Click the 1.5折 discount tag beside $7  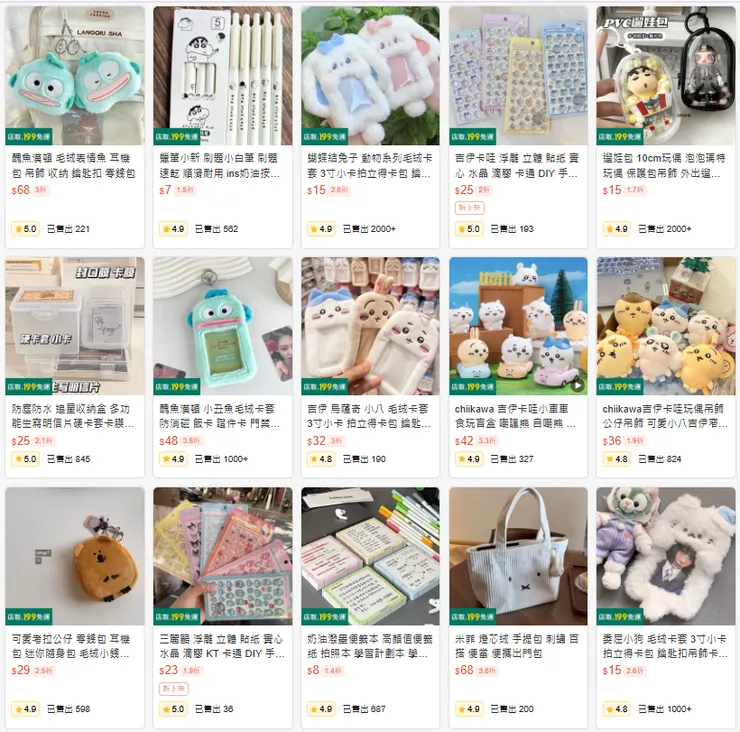pyautogui.click(x=185, y=190)
